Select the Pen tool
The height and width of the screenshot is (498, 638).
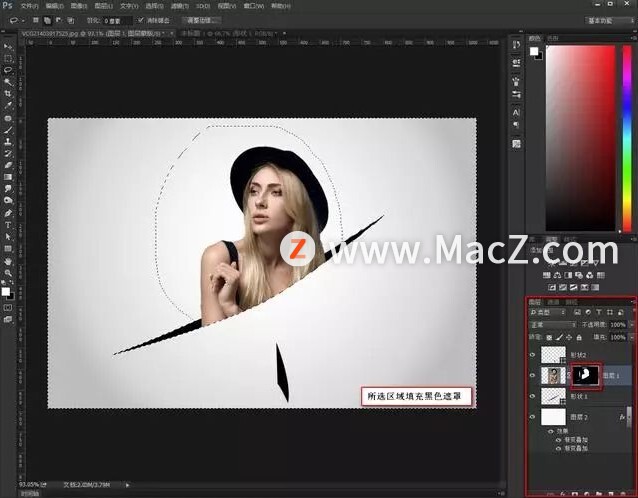coord(8,213)
